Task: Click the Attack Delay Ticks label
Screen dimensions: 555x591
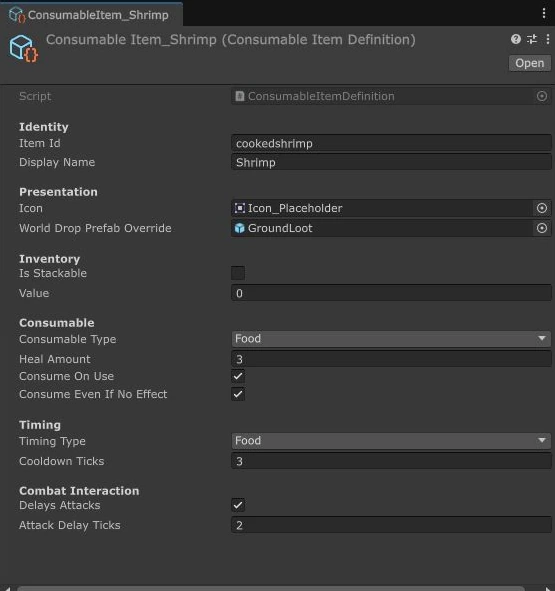Action: (x=70, y=525)
